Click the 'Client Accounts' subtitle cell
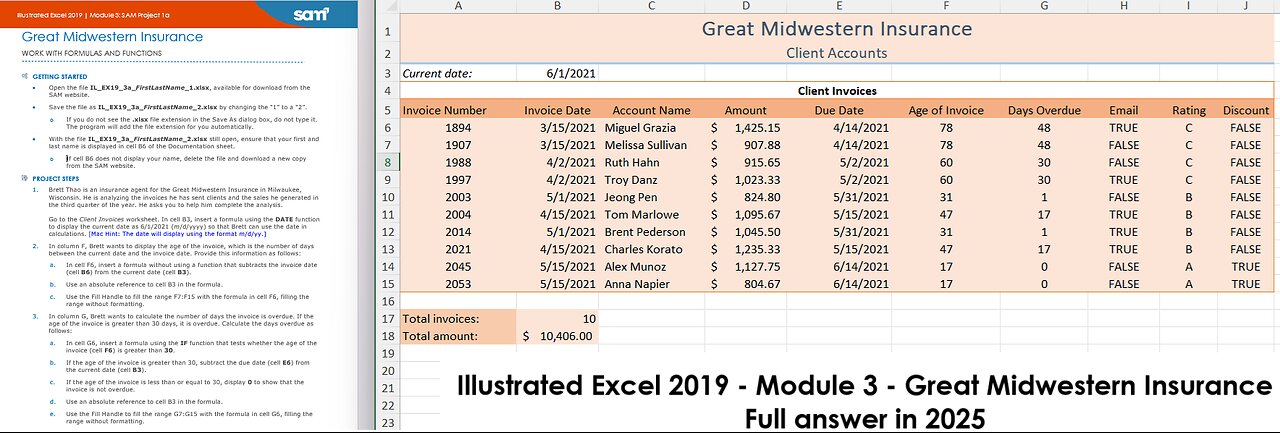 point(836,53)
